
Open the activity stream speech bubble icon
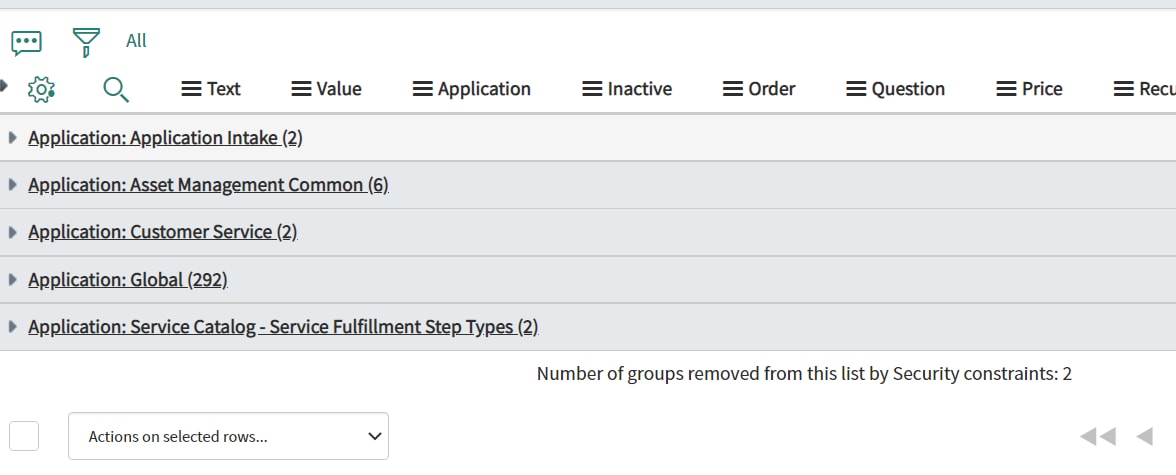[x=26, y=43]
